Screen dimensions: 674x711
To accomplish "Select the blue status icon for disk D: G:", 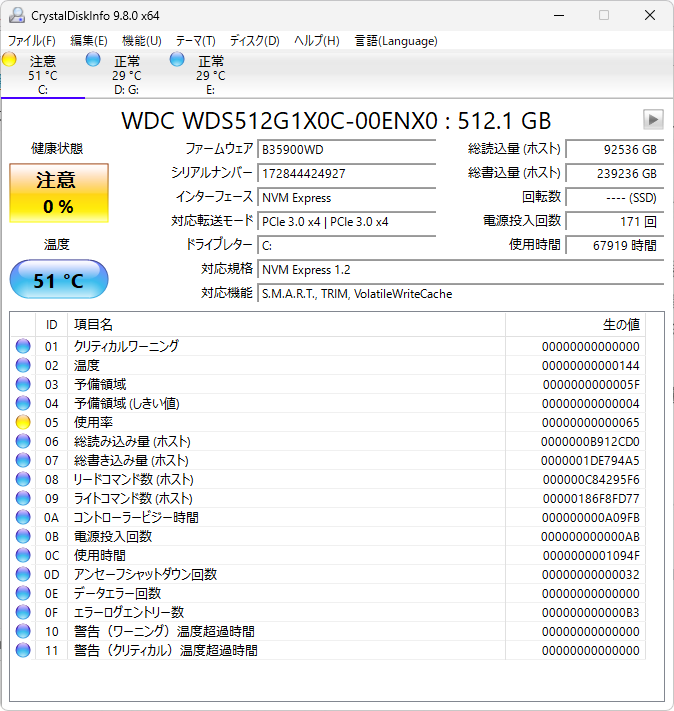I will (x=94, y=60).
